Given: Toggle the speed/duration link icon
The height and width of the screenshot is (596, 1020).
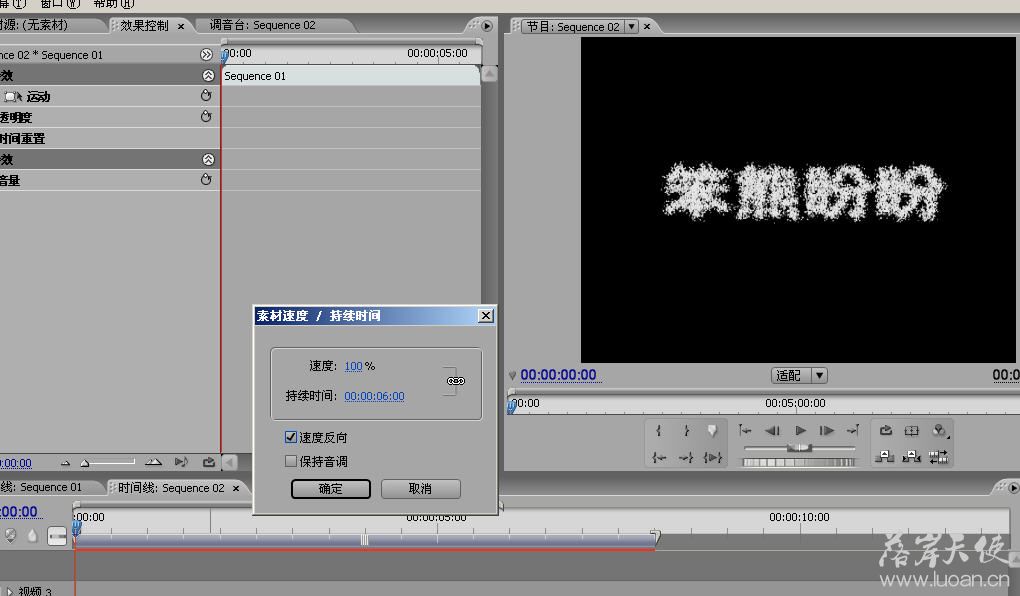Looking at the screenshot, I should click(455, 381).
